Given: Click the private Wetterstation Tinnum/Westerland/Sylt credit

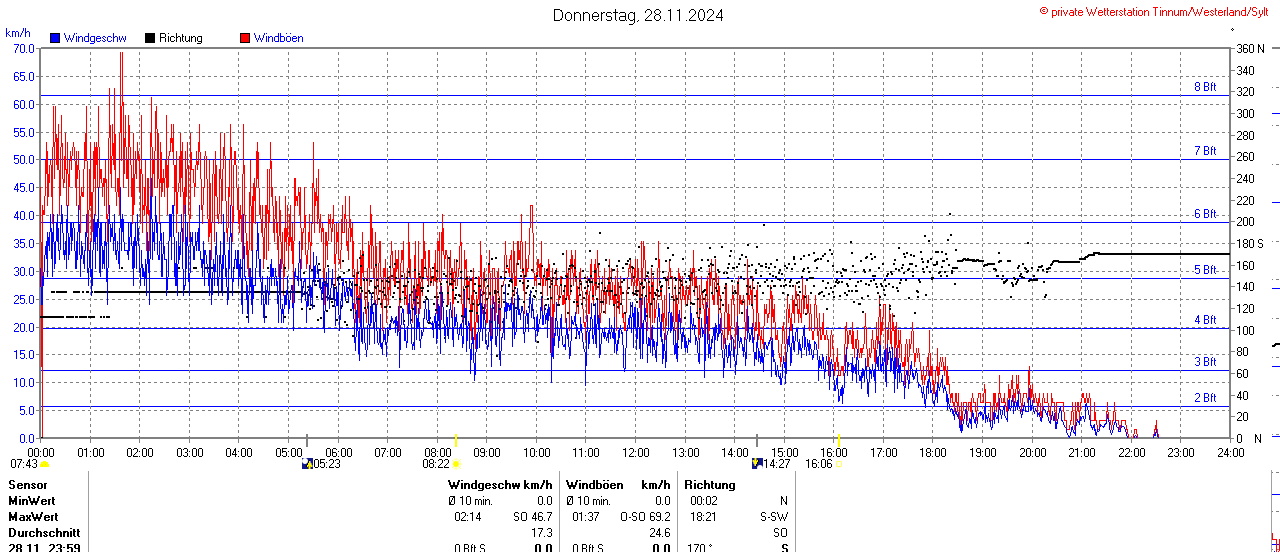Looking at the screenshot, I should coord(1154,11).
